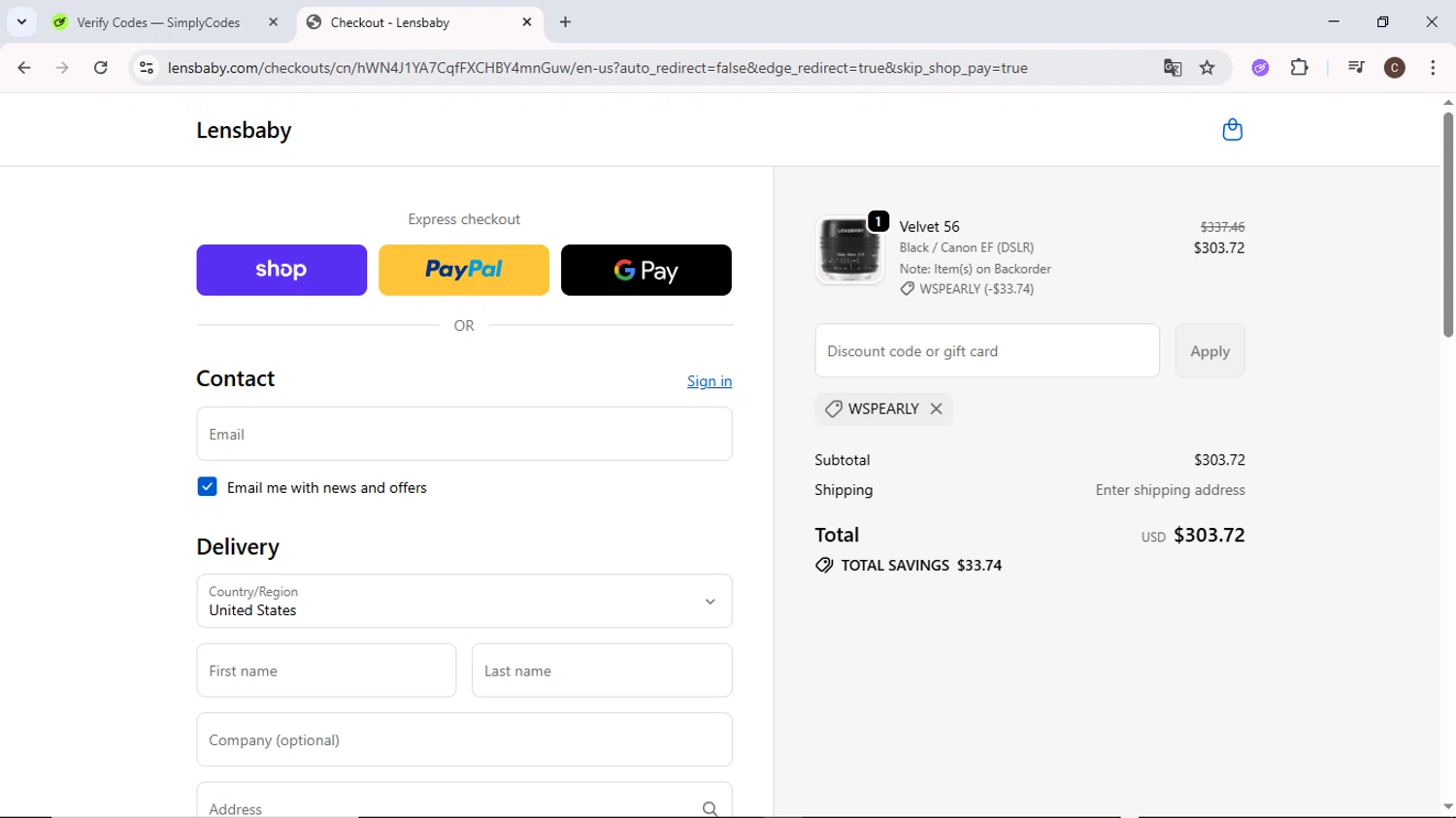Focus the First name field
The width and height of the screenshot is (1456, 818).
pos(326,671)
